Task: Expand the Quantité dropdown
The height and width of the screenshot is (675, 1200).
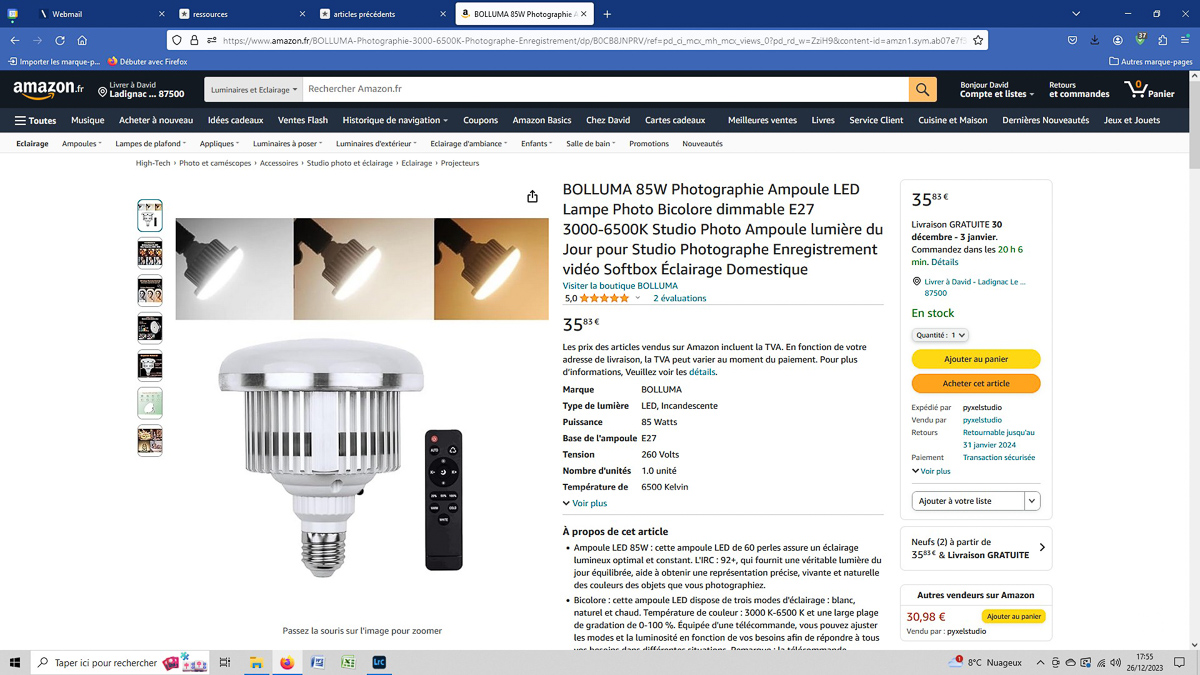Action: tap(940, 335)
